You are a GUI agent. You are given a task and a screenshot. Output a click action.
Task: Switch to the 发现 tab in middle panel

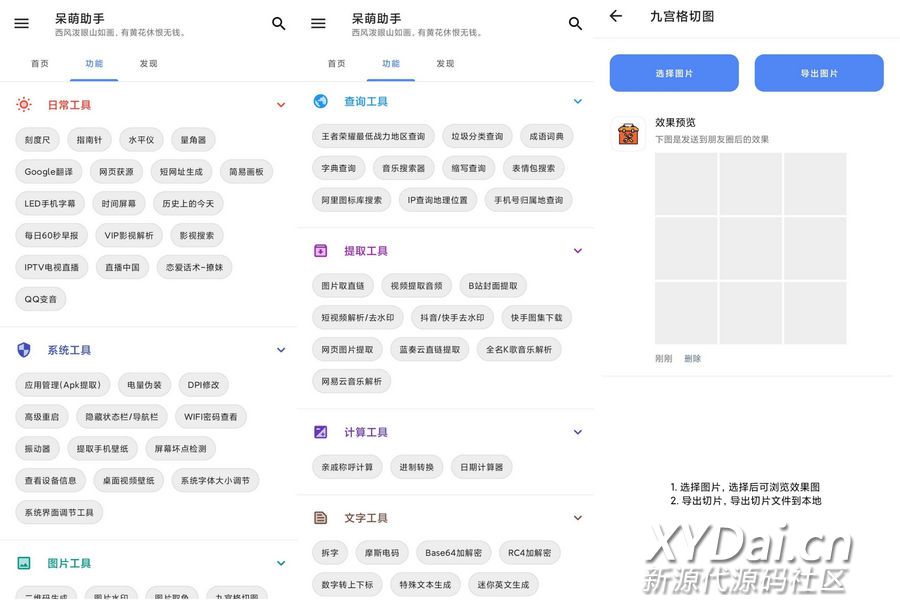click(445, 63)
